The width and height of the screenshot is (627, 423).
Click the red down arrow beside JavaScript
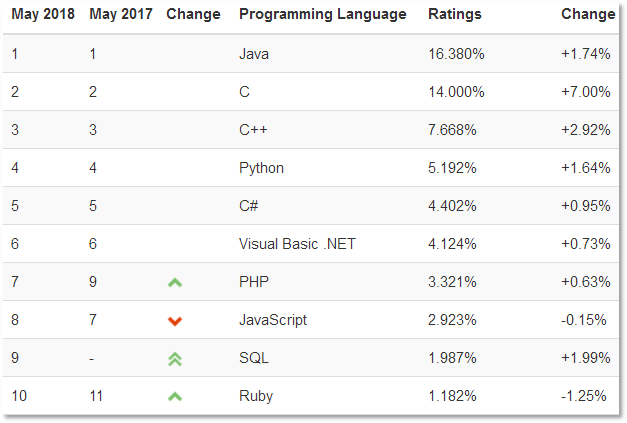(x=175, y=321)
